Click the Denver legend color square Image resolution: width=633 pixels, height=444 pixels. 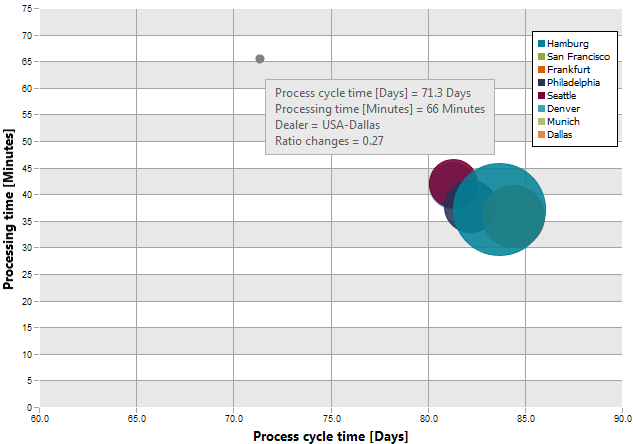click(x=541, y=109)
